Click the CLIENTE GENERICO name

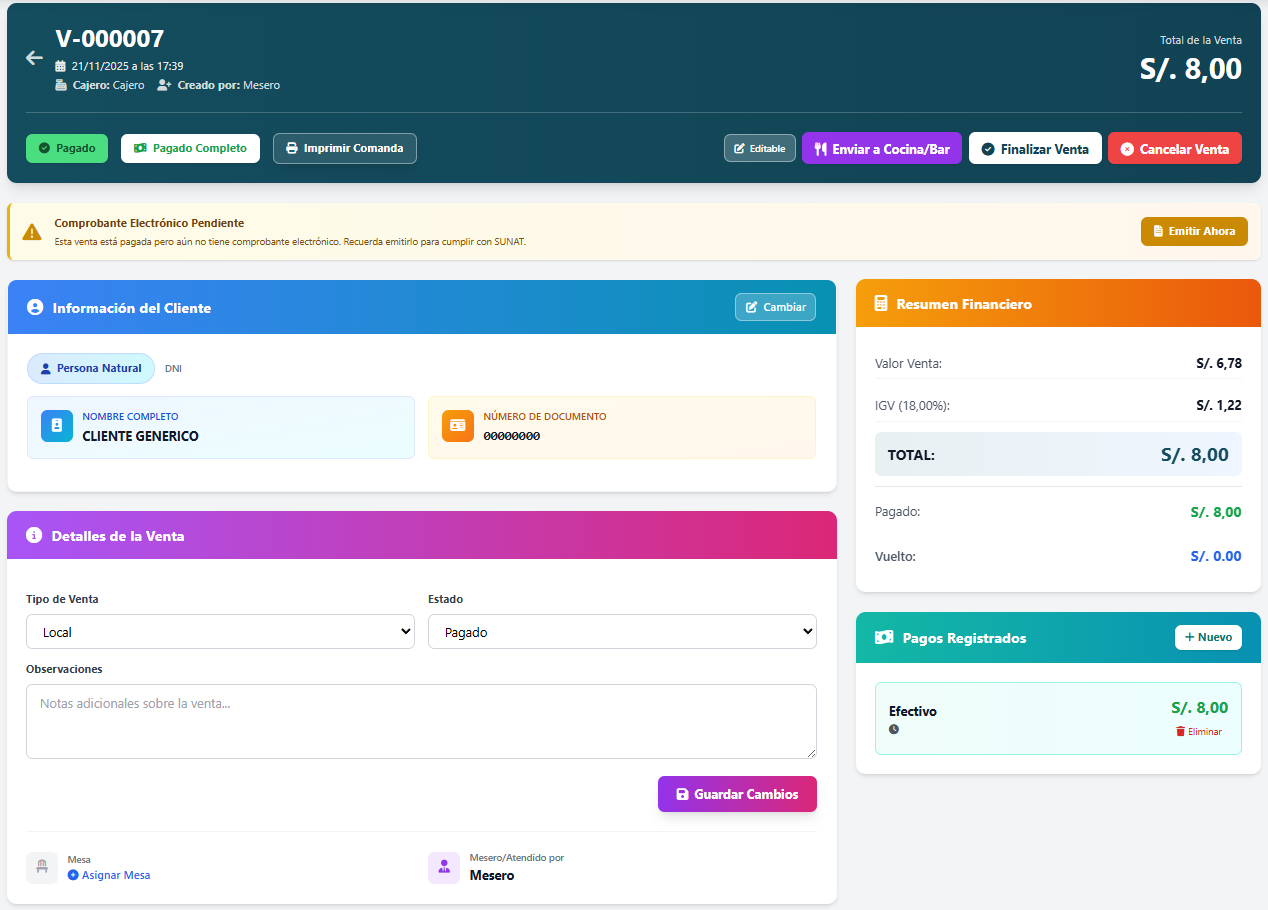(x=140, y=436)
